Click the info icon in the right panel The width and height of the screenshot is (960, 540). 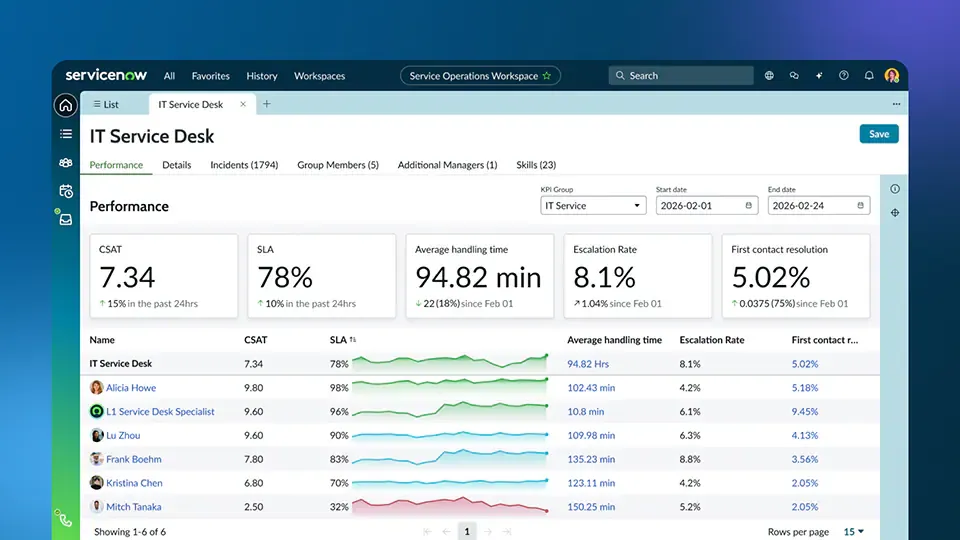point(895,189)
